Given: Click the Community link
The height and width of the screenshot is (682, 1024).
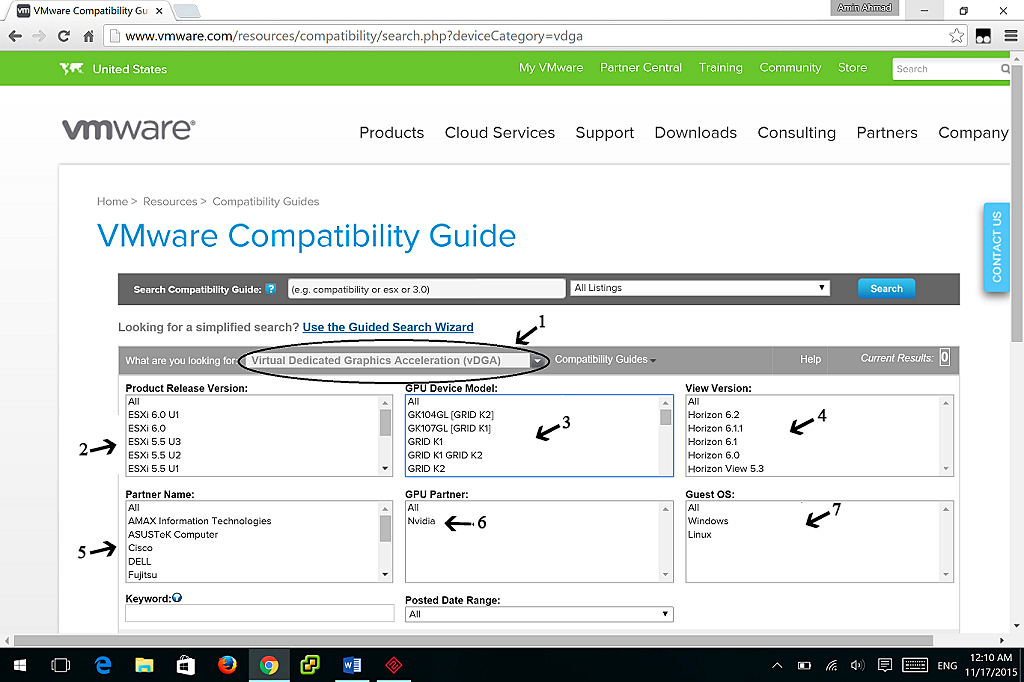Looking at the screenshot, I should pos(790,67).
